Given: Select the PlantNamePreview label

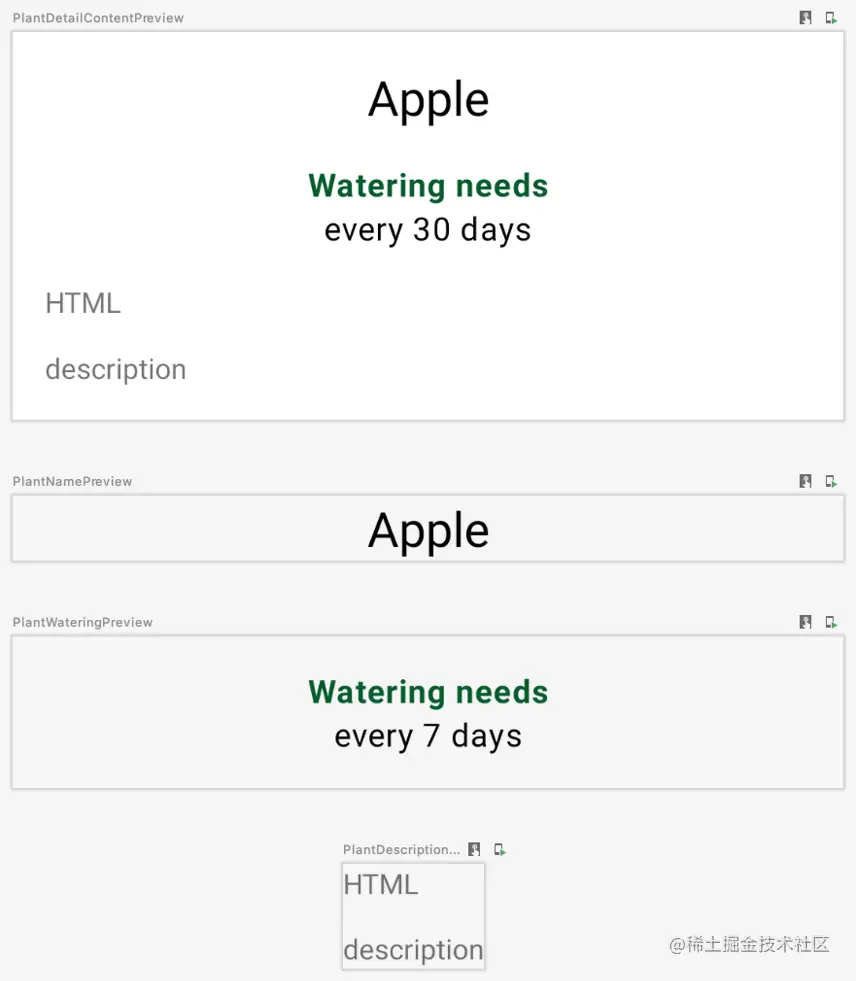Looking at the screenshot, I should (x=73, y=481).
